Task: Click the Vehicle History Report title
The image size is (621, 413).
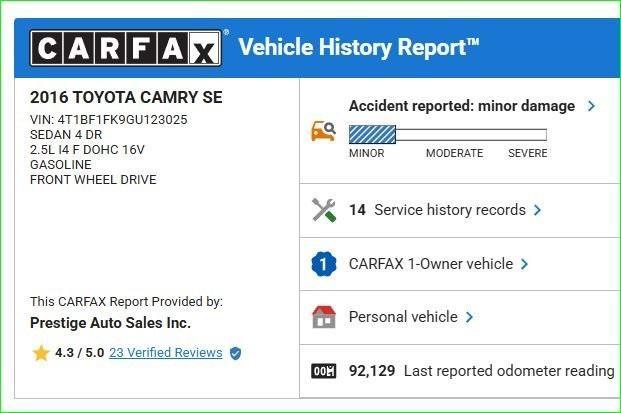Action: point(358,47)
